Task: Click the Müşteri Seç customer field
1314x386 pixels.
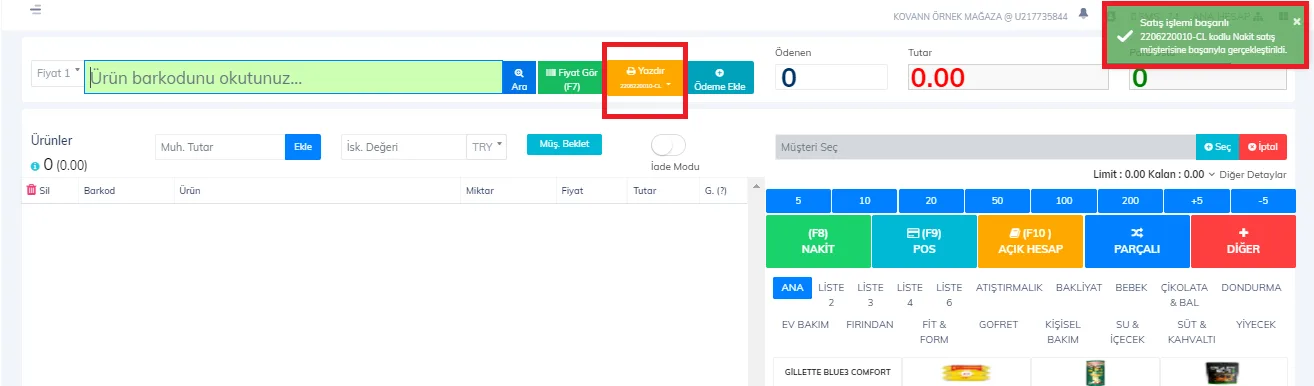Action: (985, 147)
